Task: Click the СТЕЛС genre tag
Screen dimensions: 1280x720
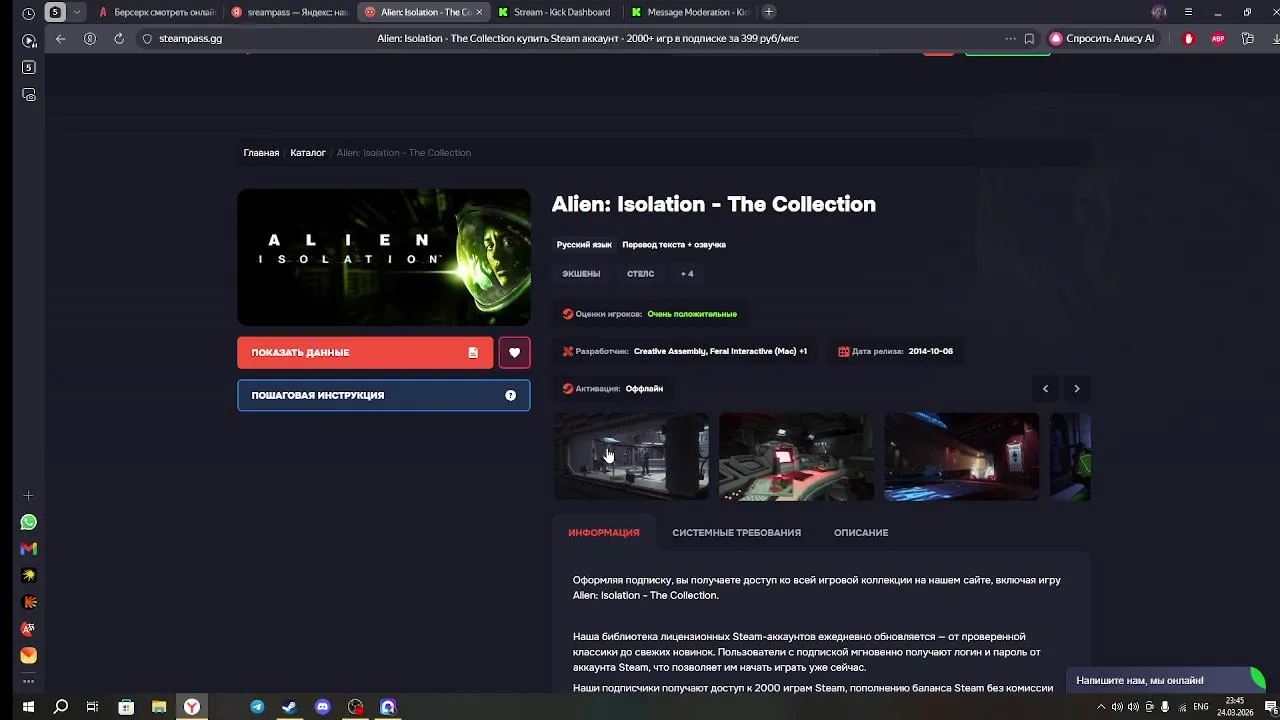Action: tap(640, 274)
